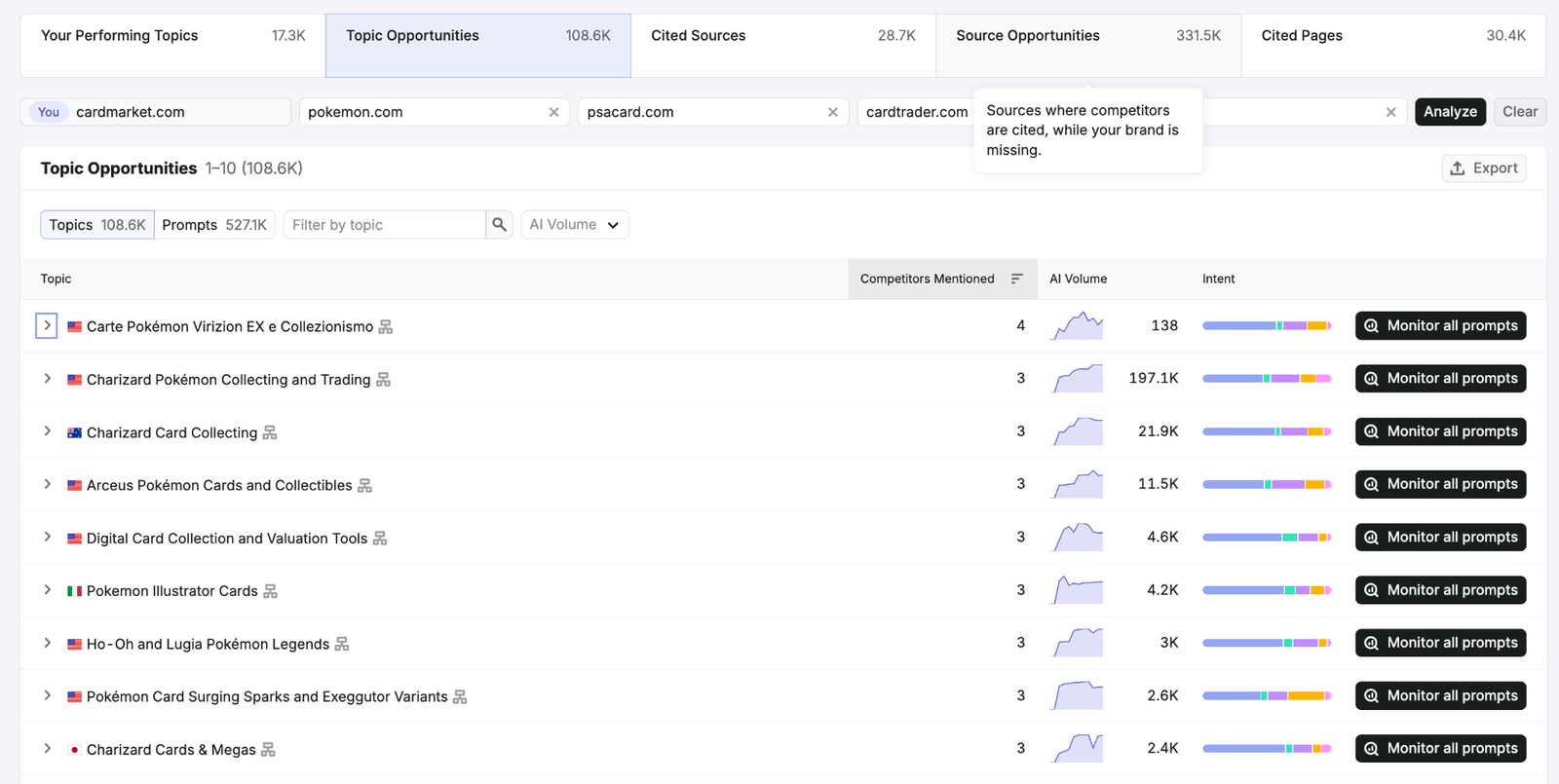Viewport: 1559px width, 784px height.
Task: Open topic hierarchy icon for Carte Pokémon Virizion EX
Action: (386, 327)
